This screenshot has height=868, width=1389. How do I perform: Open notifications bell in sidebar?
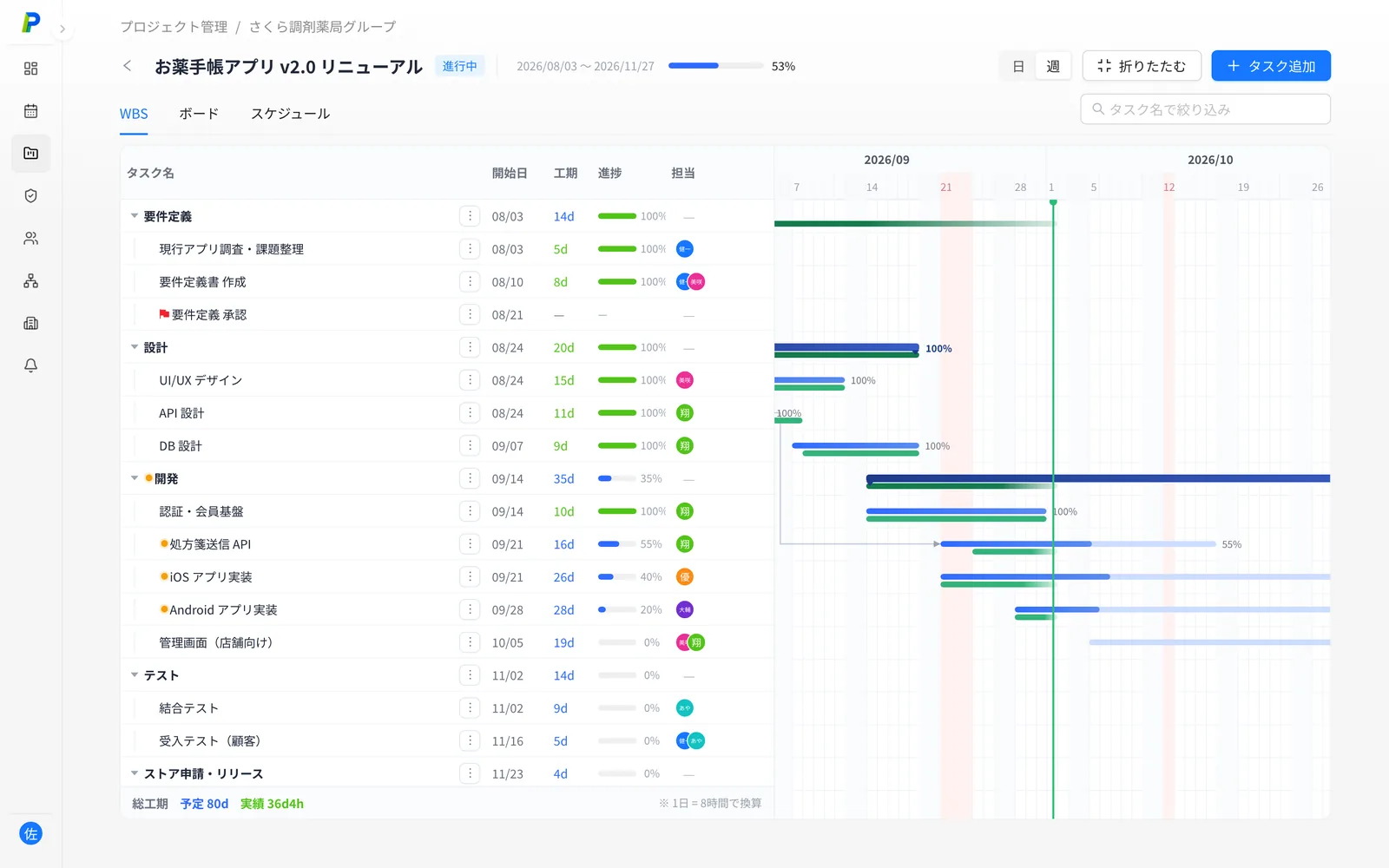(x=30, y=366)
